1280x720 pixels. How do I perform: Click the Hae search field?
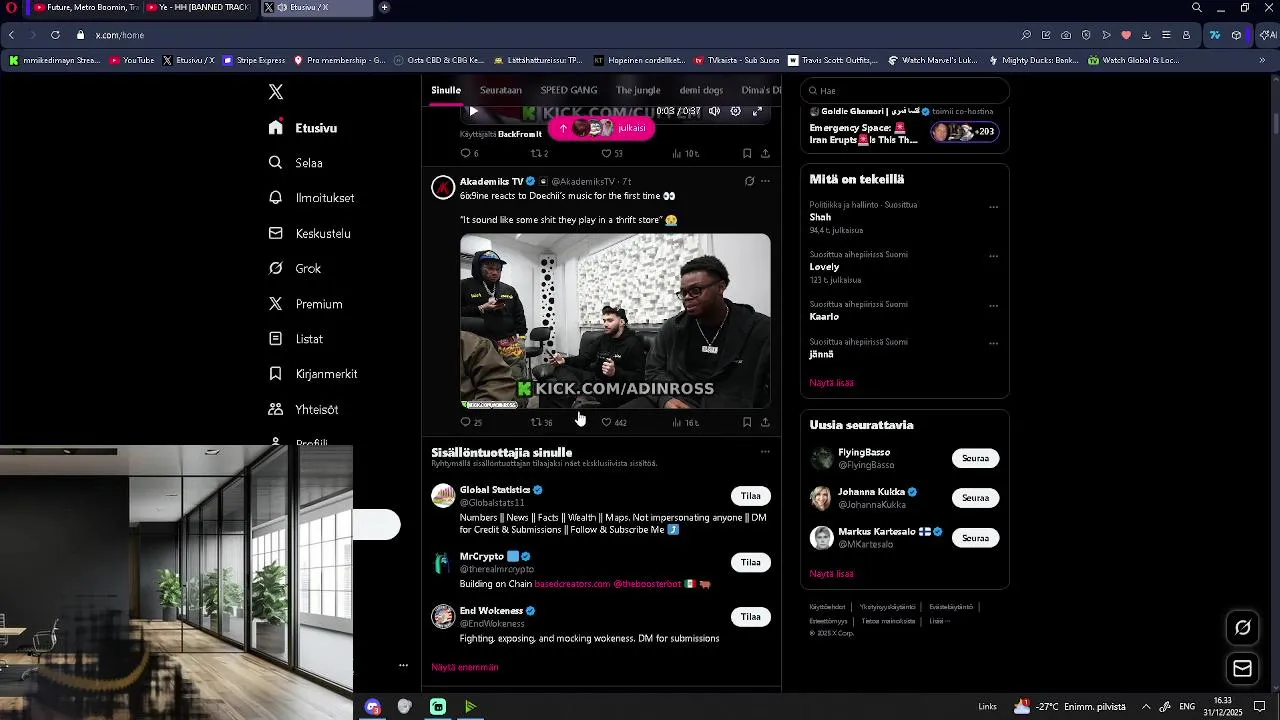point(905,91)
